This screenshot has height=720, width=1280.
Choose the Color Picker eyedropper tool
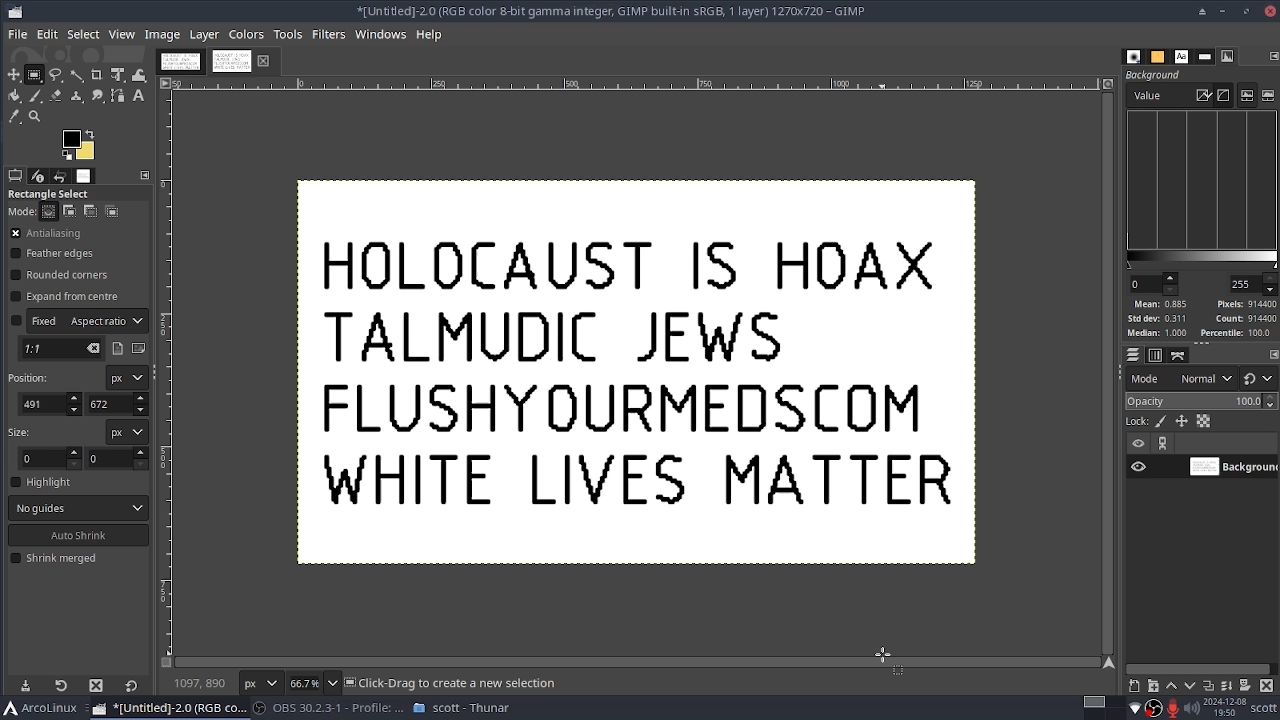tap(14, 117)
